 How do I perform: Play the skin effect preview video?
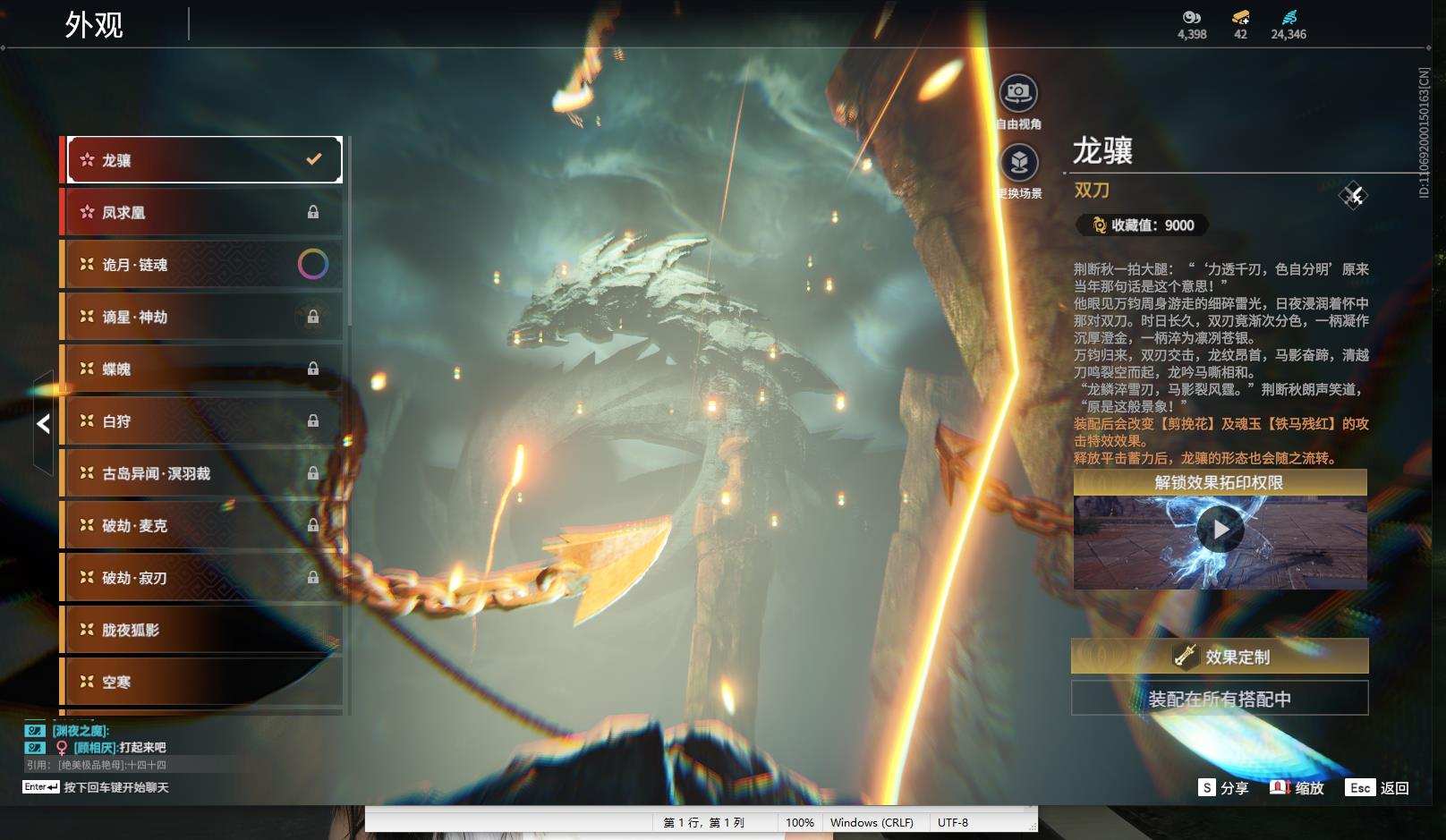click(x=1221, y=530)
